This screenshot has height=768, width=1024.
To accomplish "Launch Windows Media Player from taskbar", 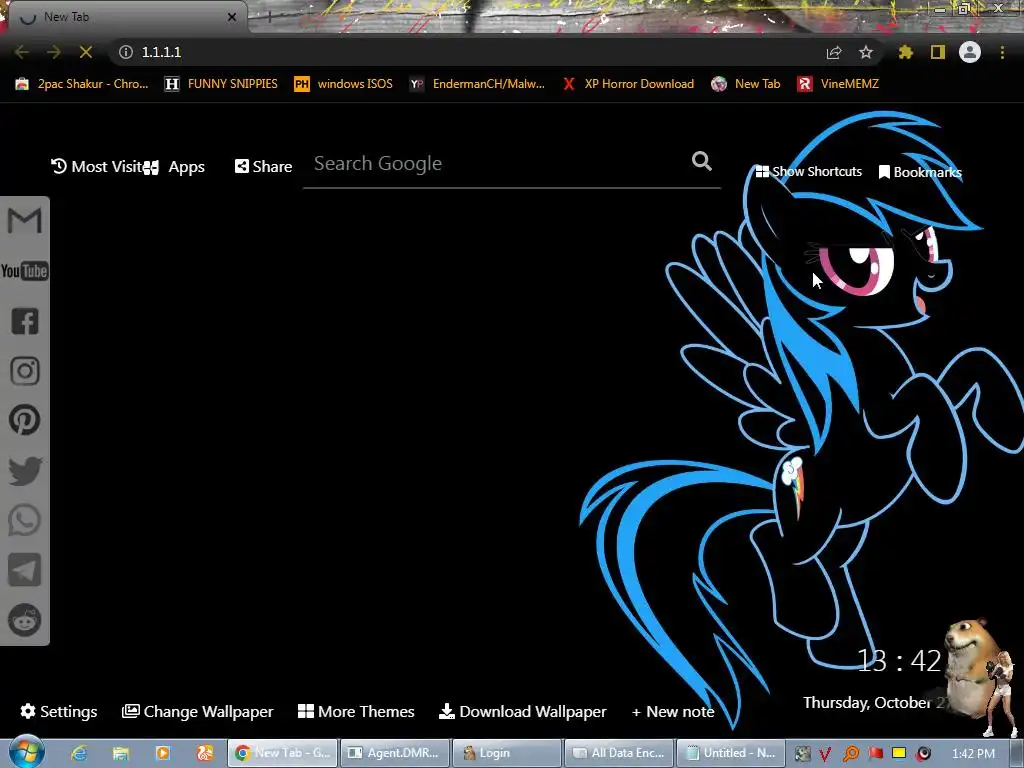I will click(x=163, y=753).
